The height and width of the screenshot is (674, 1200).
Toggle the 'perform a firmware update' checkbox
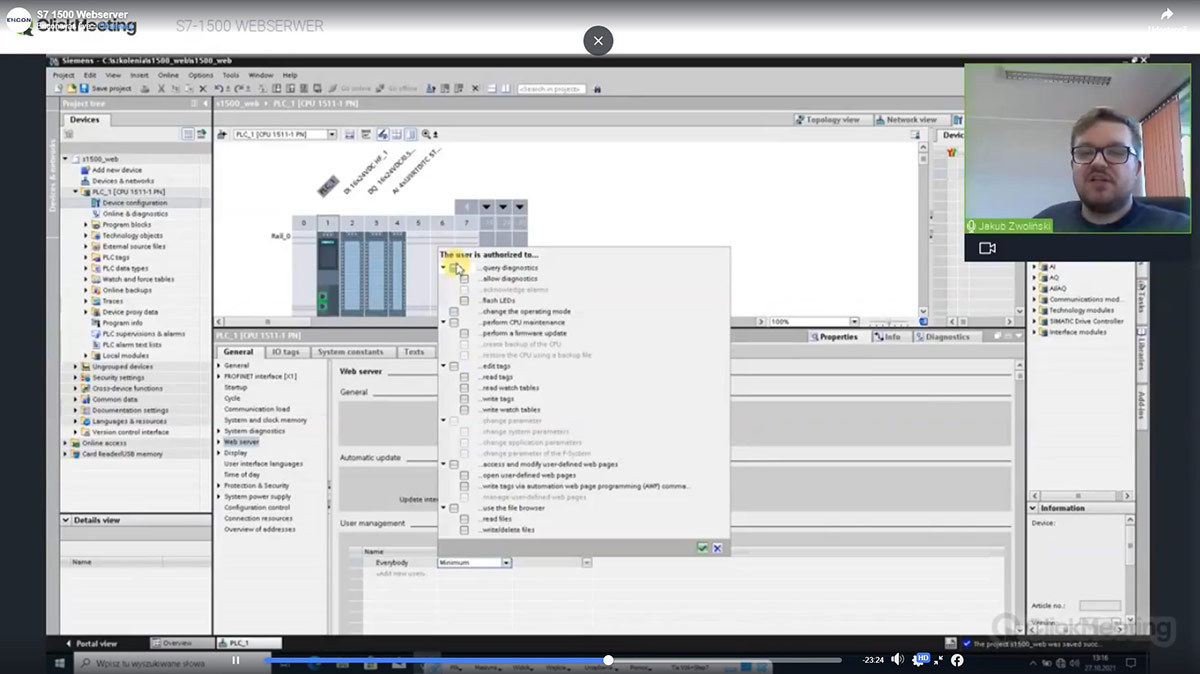[464, 333]
